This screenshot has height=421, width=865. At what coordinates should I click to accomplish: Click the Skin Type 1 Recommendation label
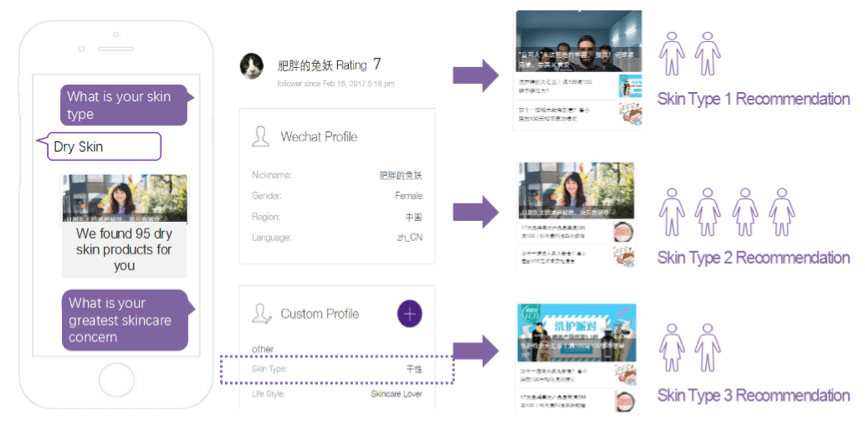pyautogui.click(x=753, y=99)
